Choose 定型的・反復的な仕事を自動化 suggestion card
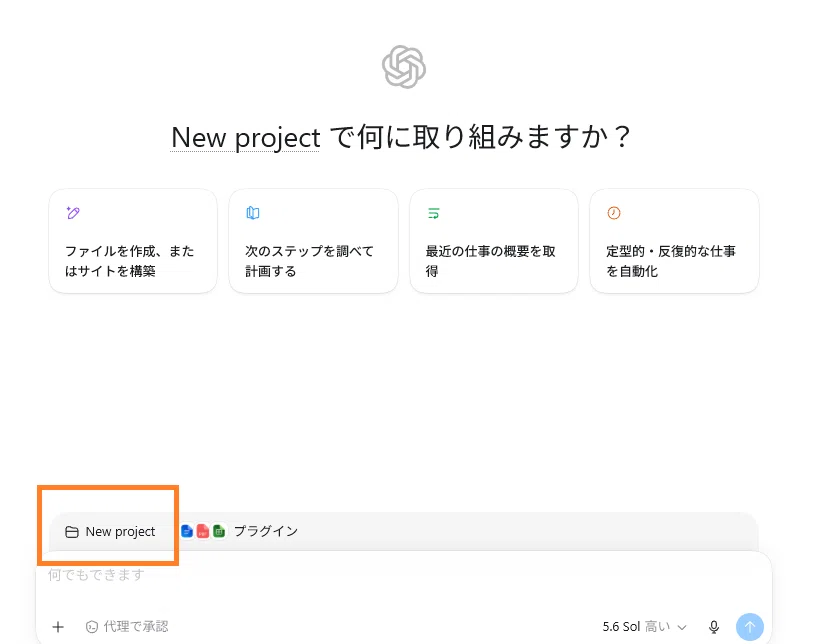The width and height of the screenshot is (823, 644). click(674, 241)
